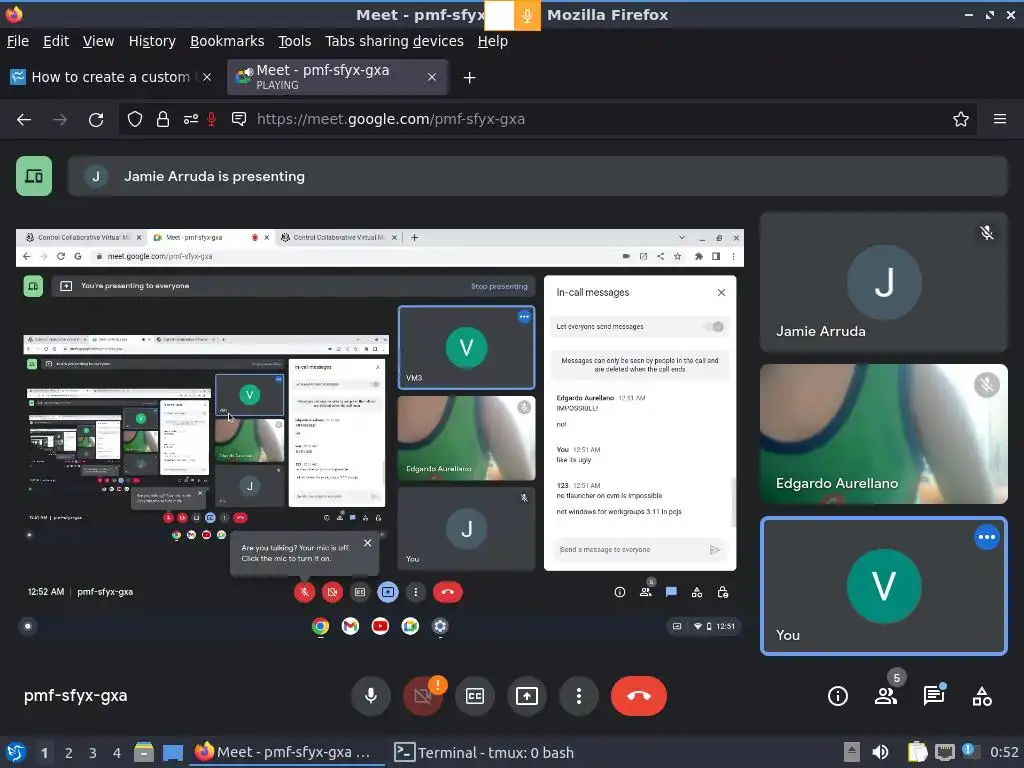
Task: Click the Jamie Arruda is presenting banner
Action: click(x=537, y=176)
